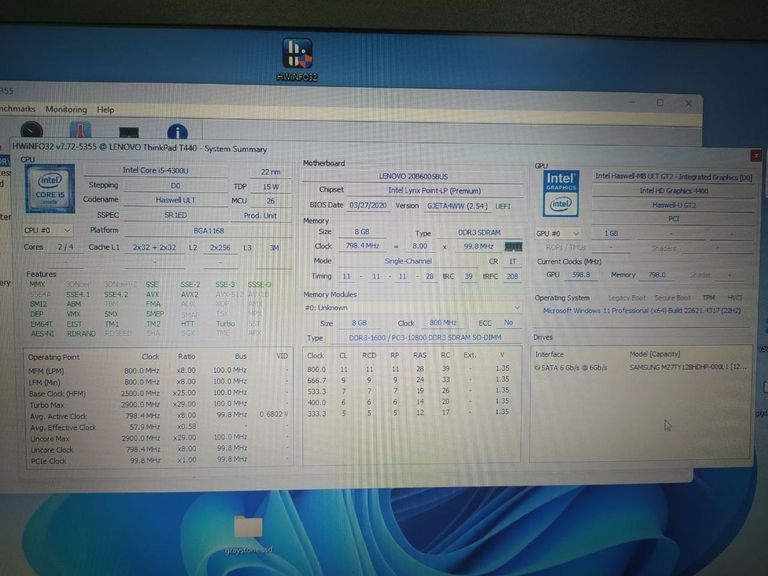Click the Base Clock (HPM) row
The height and width of the screenshot is (576, 768).
pyautogui.click(x=158, y=393)
